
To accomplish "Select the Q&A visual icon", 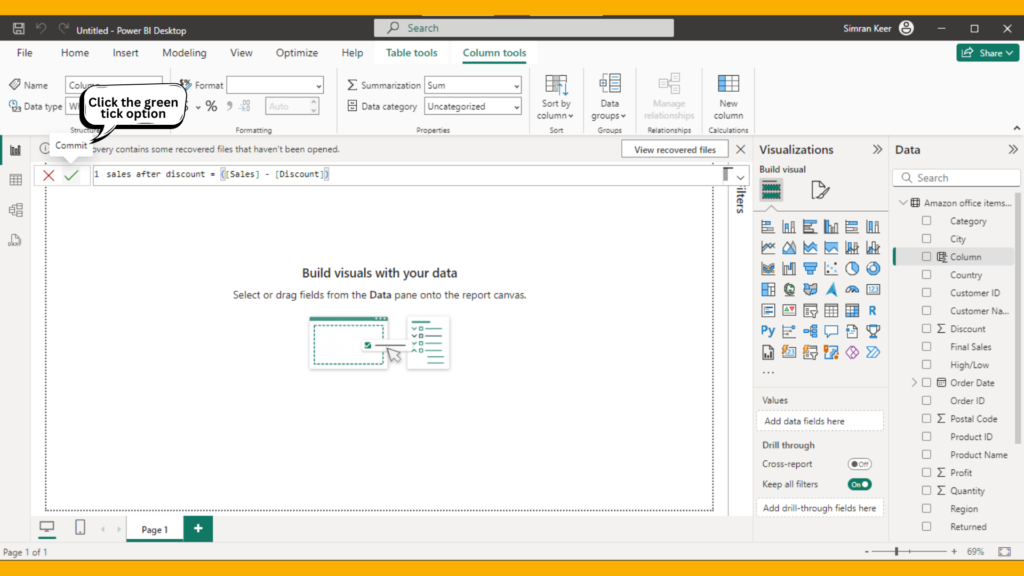I will [831, 331].
